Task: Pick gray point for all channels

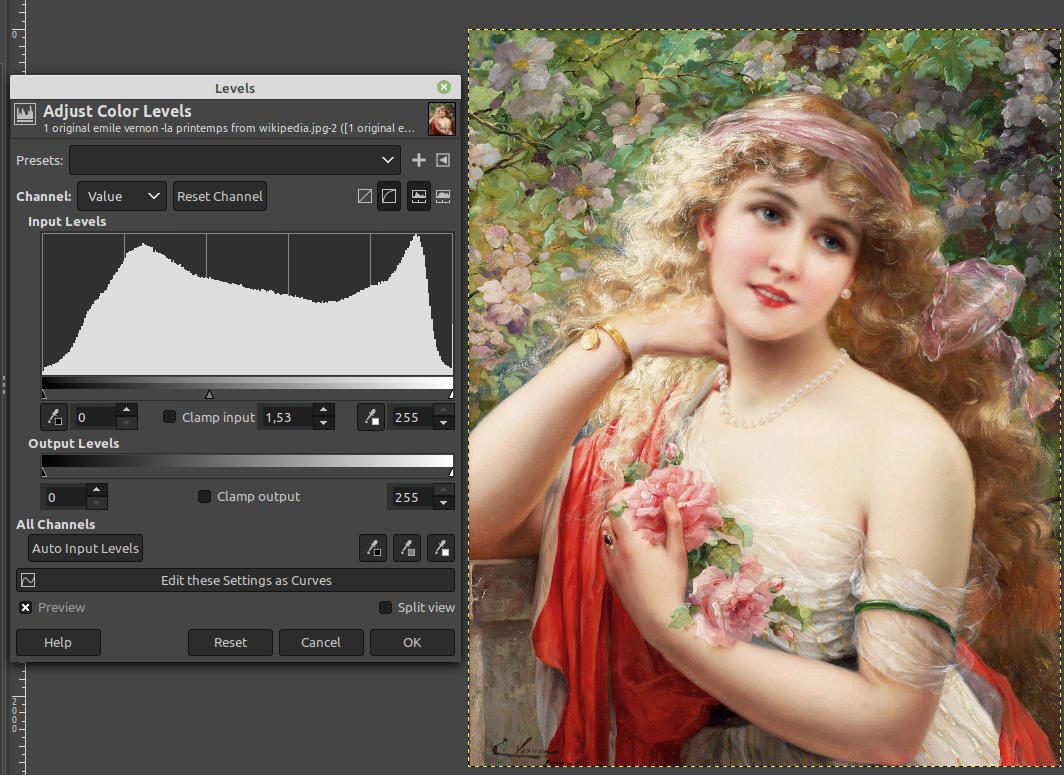Action: [x=407, y=548]
